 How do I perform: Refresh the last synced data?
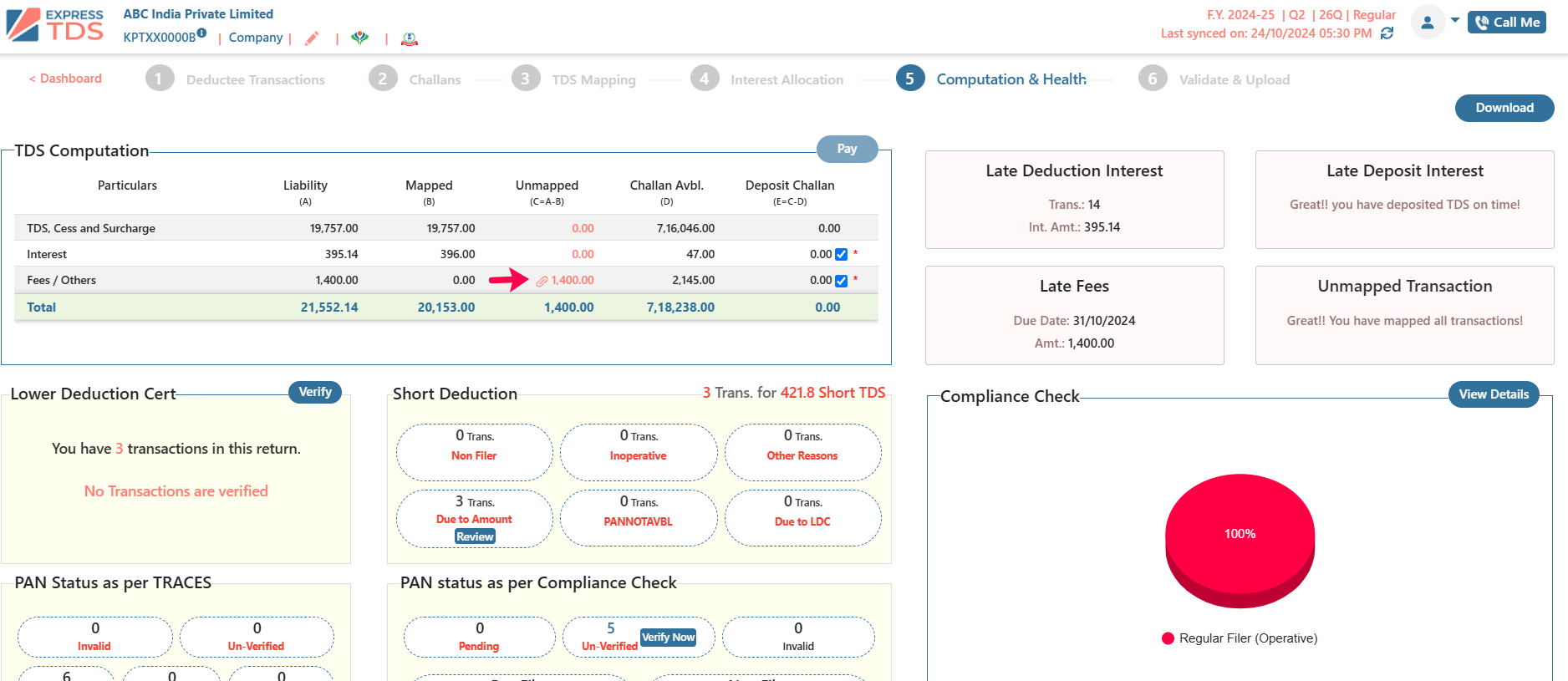click(x=1387, y=33)
